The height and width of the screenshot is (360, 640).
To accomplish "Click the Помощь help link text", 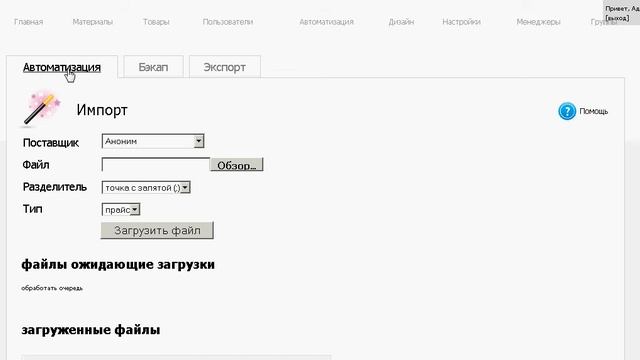I will point(593,111).
